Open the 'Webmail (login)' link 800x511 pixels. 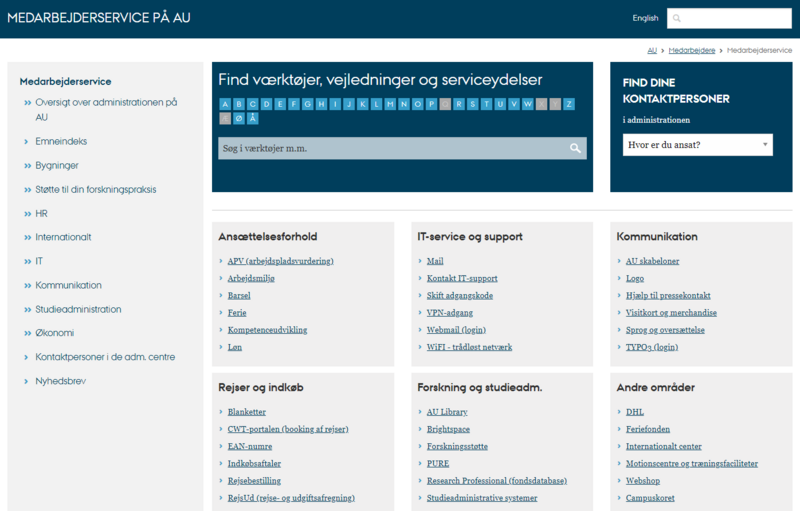457,330
